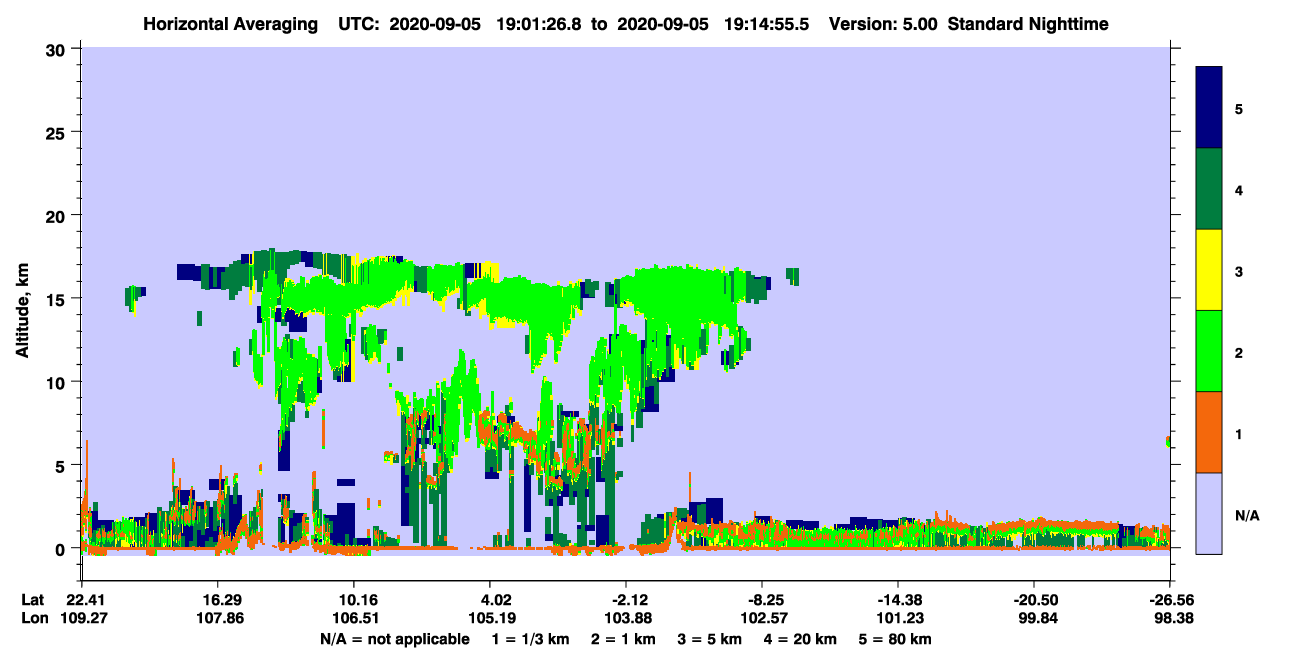Click the yellow color bar segment labeled 3
Screen dimensions: 1300x667
[x=1209, y=270]
